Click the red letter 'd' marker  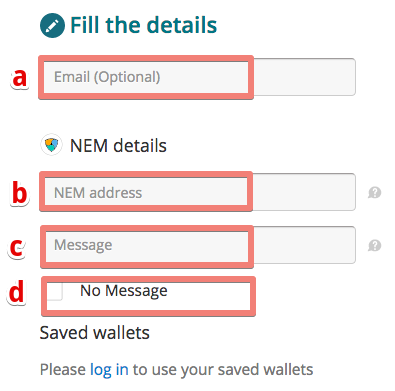tap(17, 292)
